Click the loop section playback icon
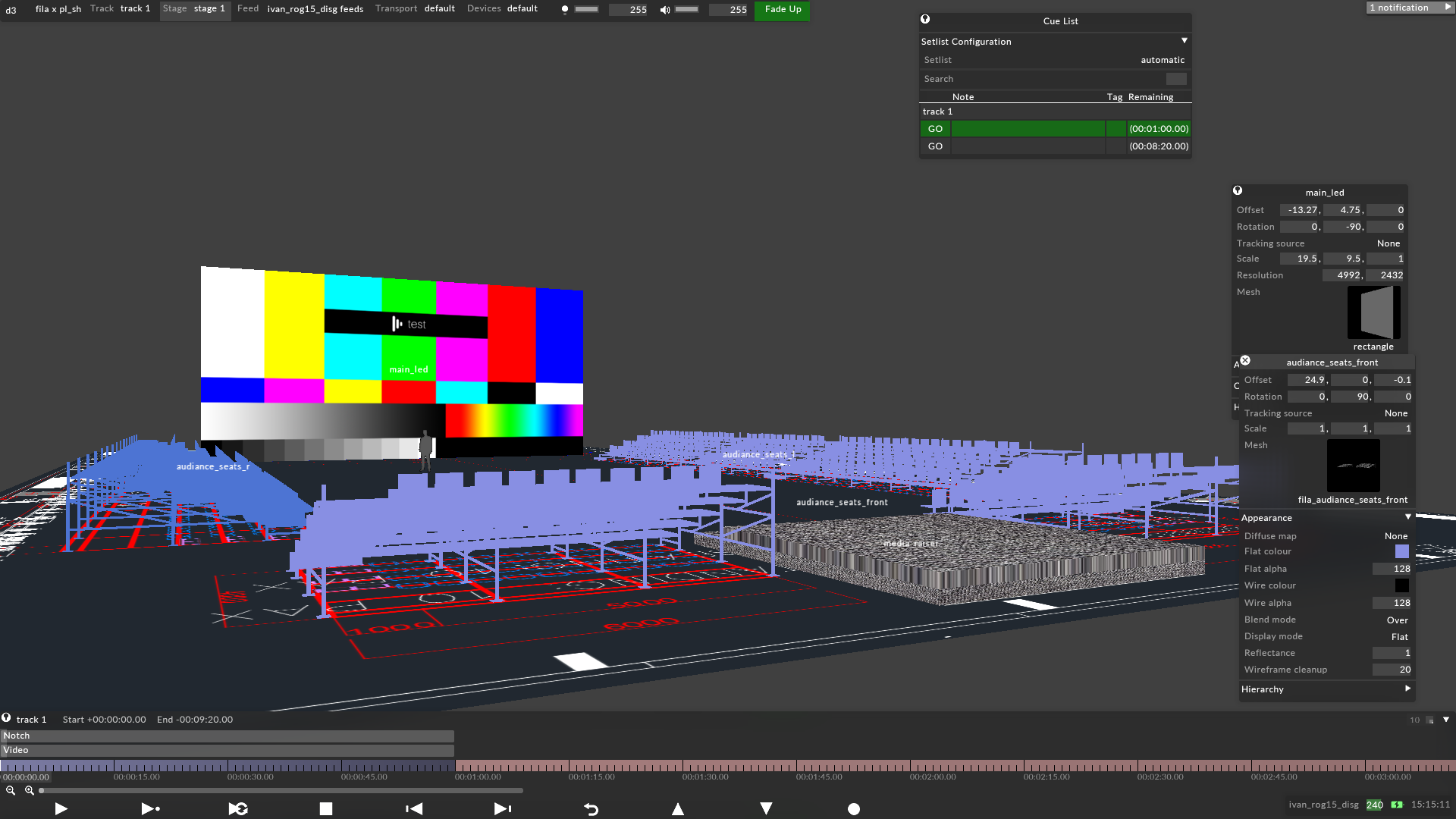 [x=238, y=809]
